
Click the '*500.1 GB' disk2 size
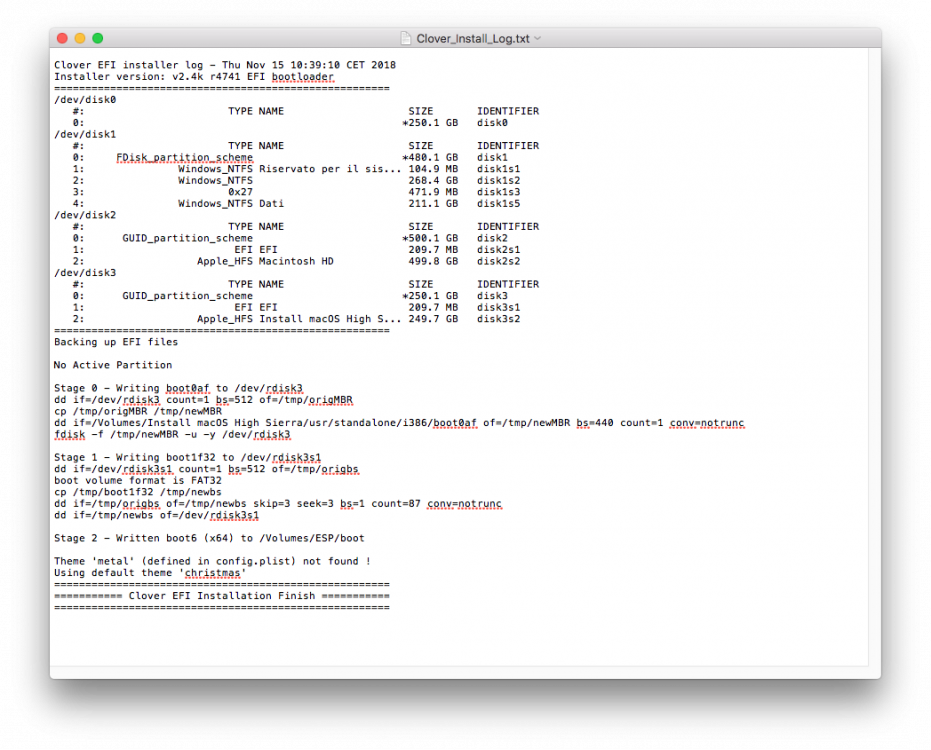click(x=430, y=238)
